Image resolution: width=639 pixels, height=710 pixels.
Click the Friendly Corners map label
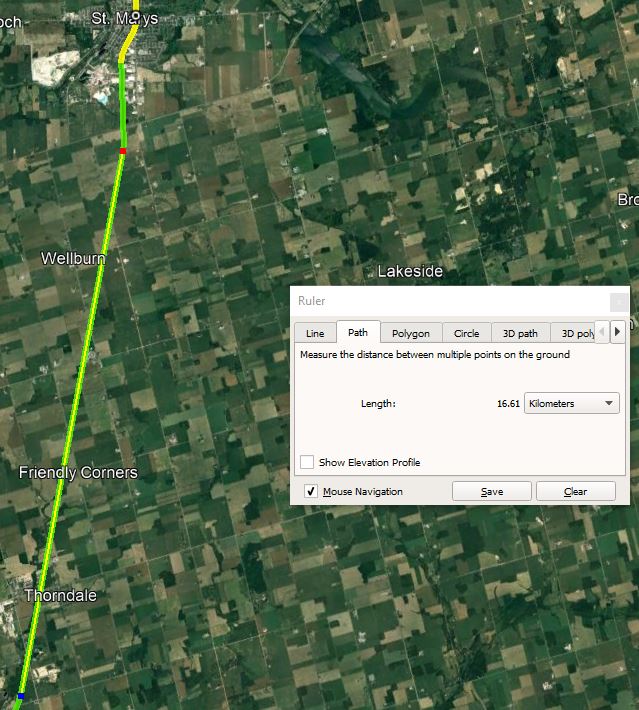78,472
